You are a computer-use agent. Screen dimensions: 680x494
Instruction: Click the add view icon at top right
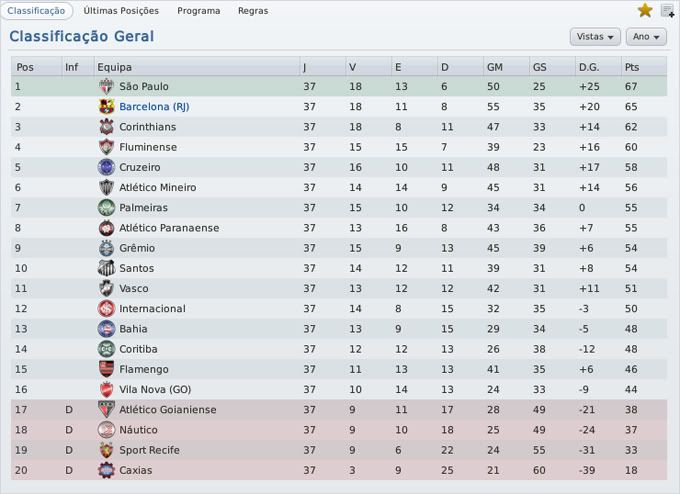[x=668, y=11]
